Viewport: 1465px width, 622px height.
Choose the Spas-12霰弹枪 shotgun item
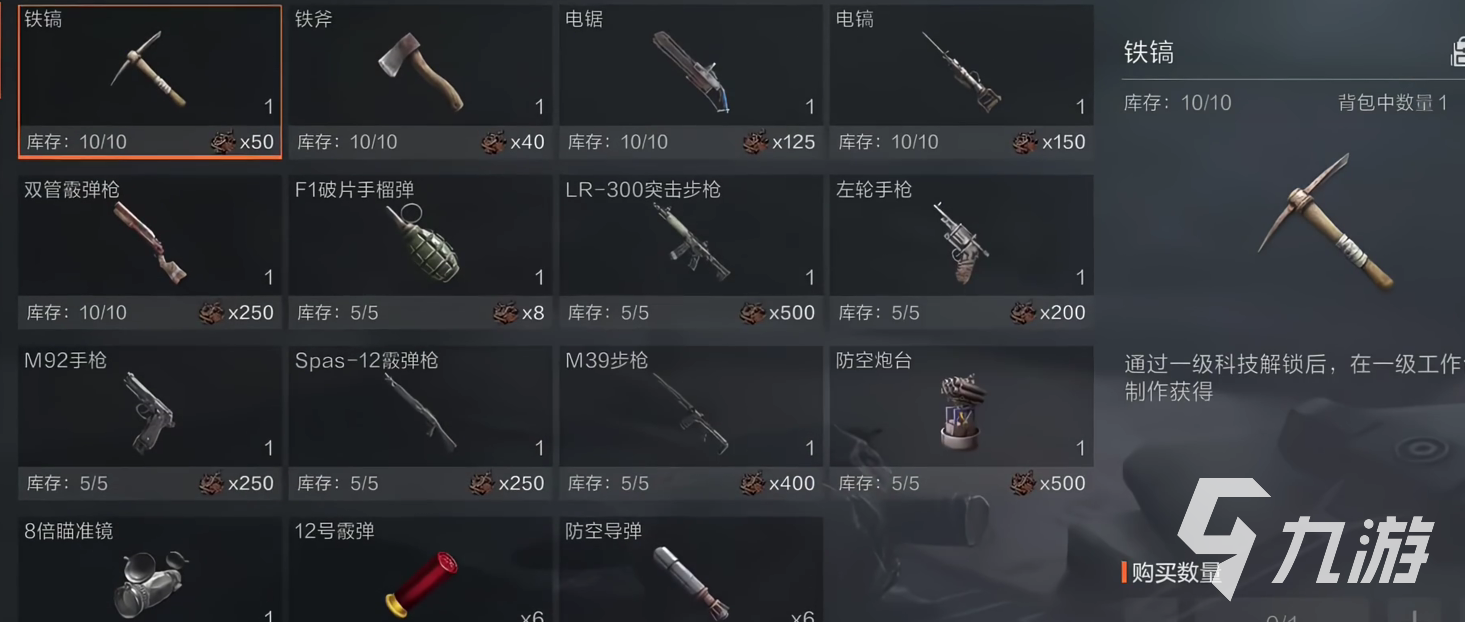click(420, 423)
